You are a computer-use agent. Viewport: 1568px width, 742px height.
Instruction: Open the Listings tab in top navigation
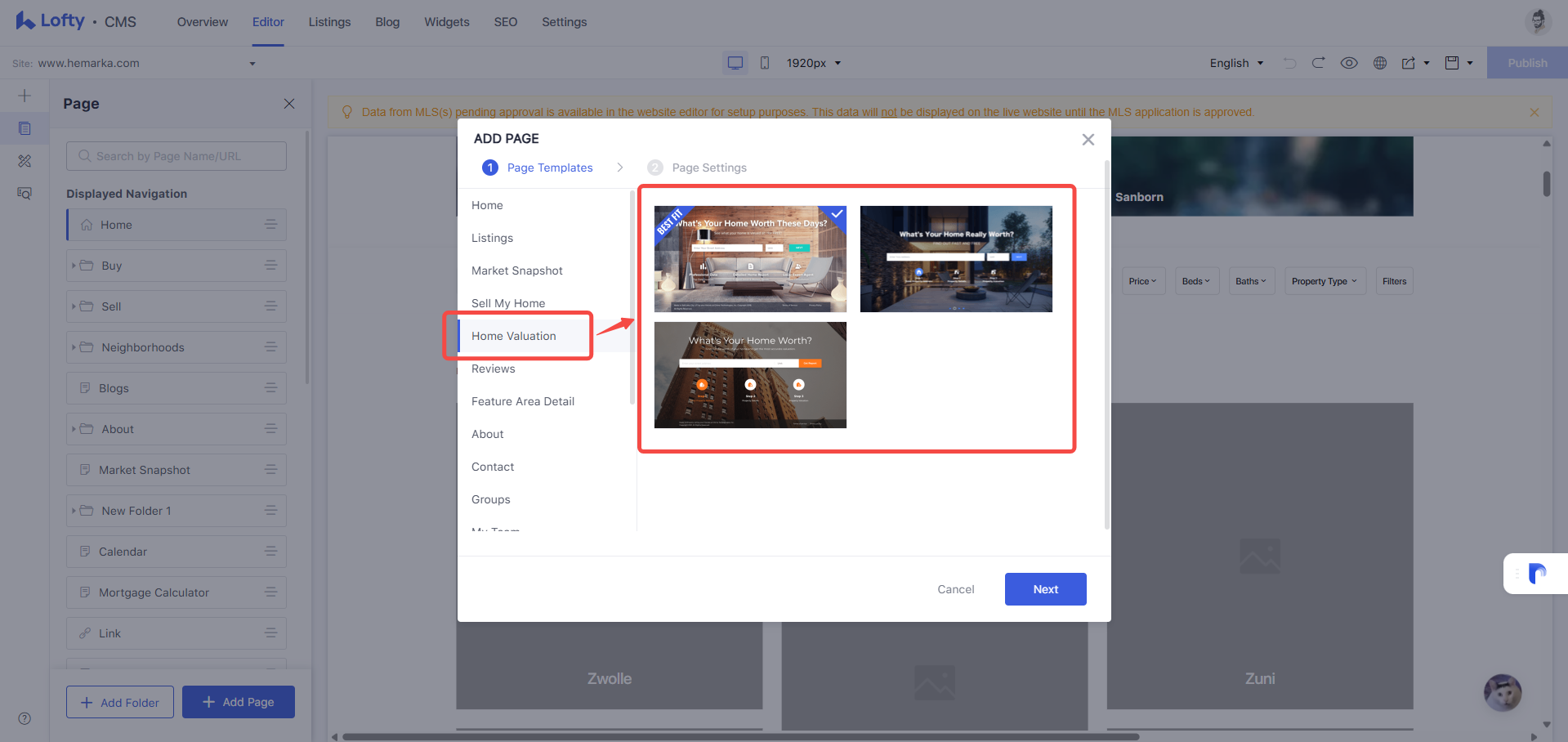click(x=329, y=22)
